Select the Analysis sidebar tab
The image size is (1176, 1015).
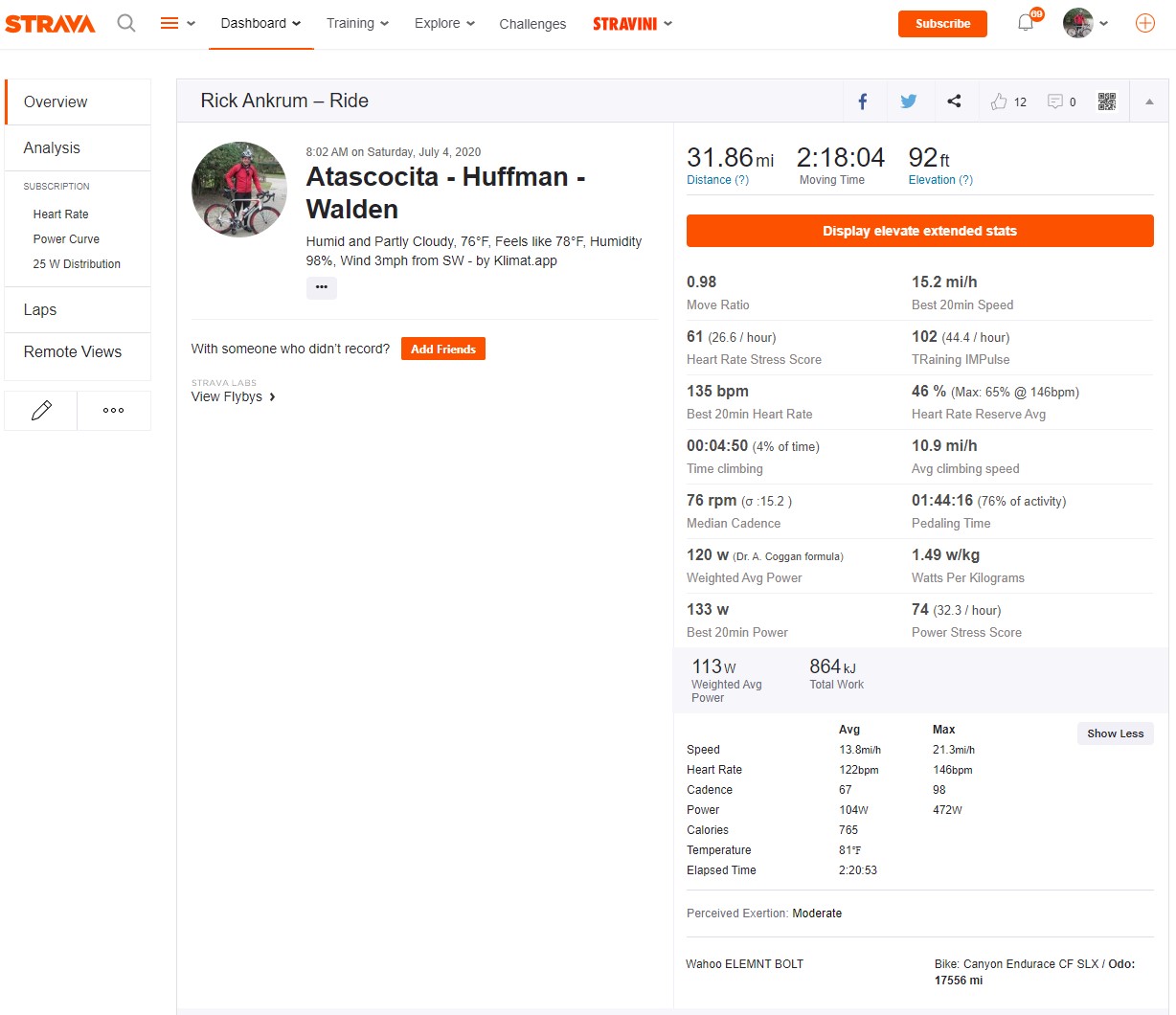[x=78, y=148]
